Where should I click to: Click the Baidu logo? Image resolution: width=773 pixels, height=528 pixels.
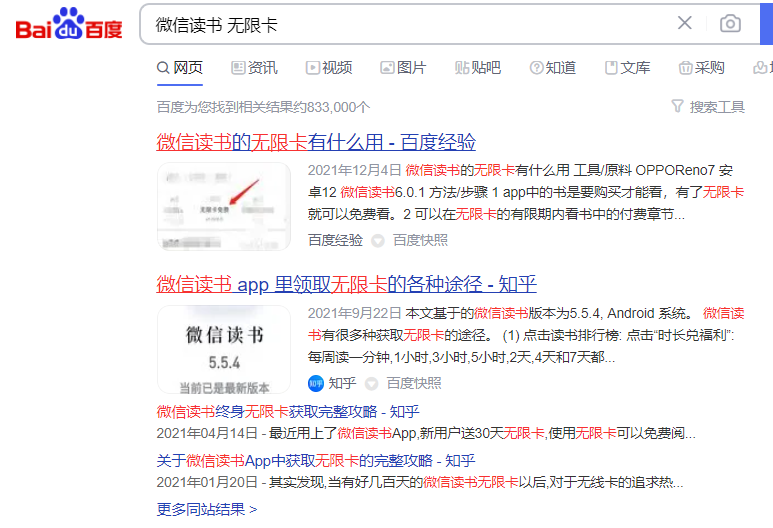(69, 24)
